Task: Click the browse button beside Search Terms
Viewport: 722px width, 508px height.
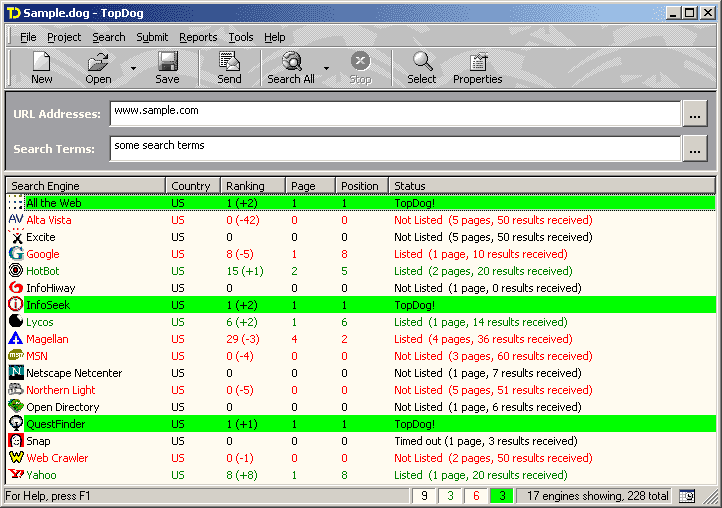Action: (x=695, y=148)
